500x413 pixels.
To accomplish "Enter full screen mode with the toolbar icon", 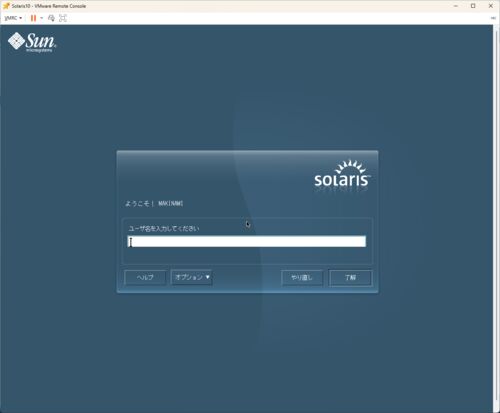I will 63,18.
